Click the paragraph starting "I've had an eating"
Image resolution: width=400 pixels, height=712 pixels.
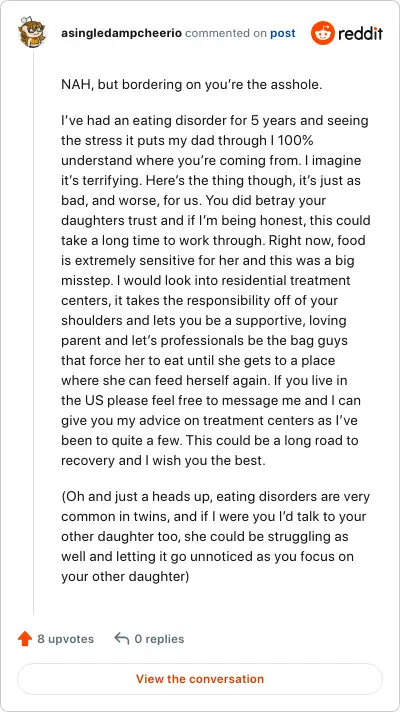(216, 291)
